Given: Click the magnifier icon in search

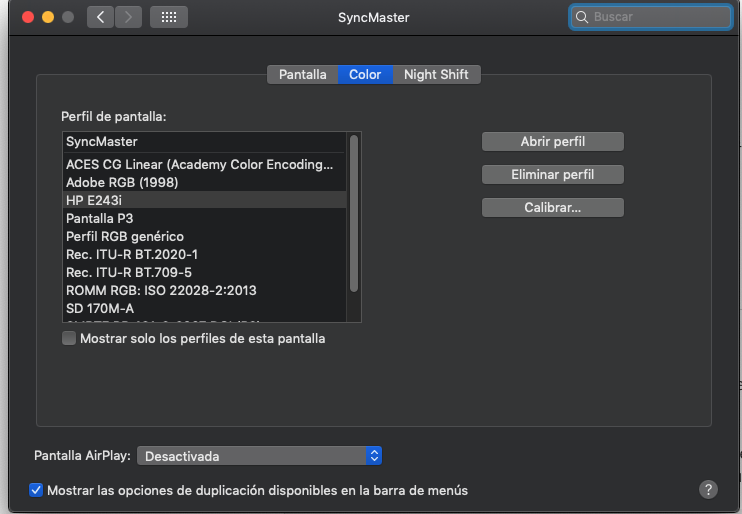Looking at the screenshot, I should pos(583,17).
